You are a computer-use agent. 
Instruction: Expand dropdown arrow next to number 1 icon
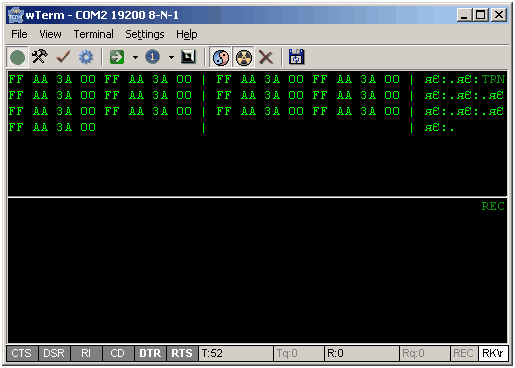(x=171, y=57)
